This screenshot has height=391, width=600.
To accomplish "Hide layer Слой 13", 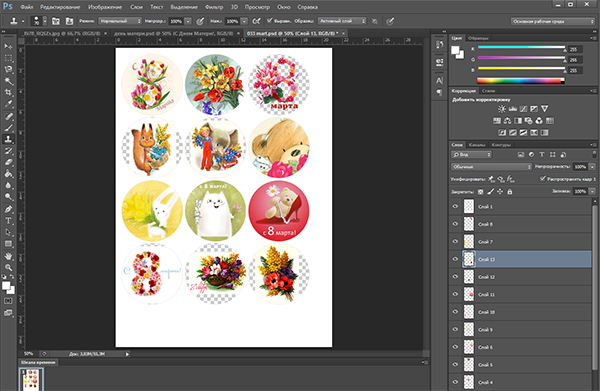I will tap(455, 259).
